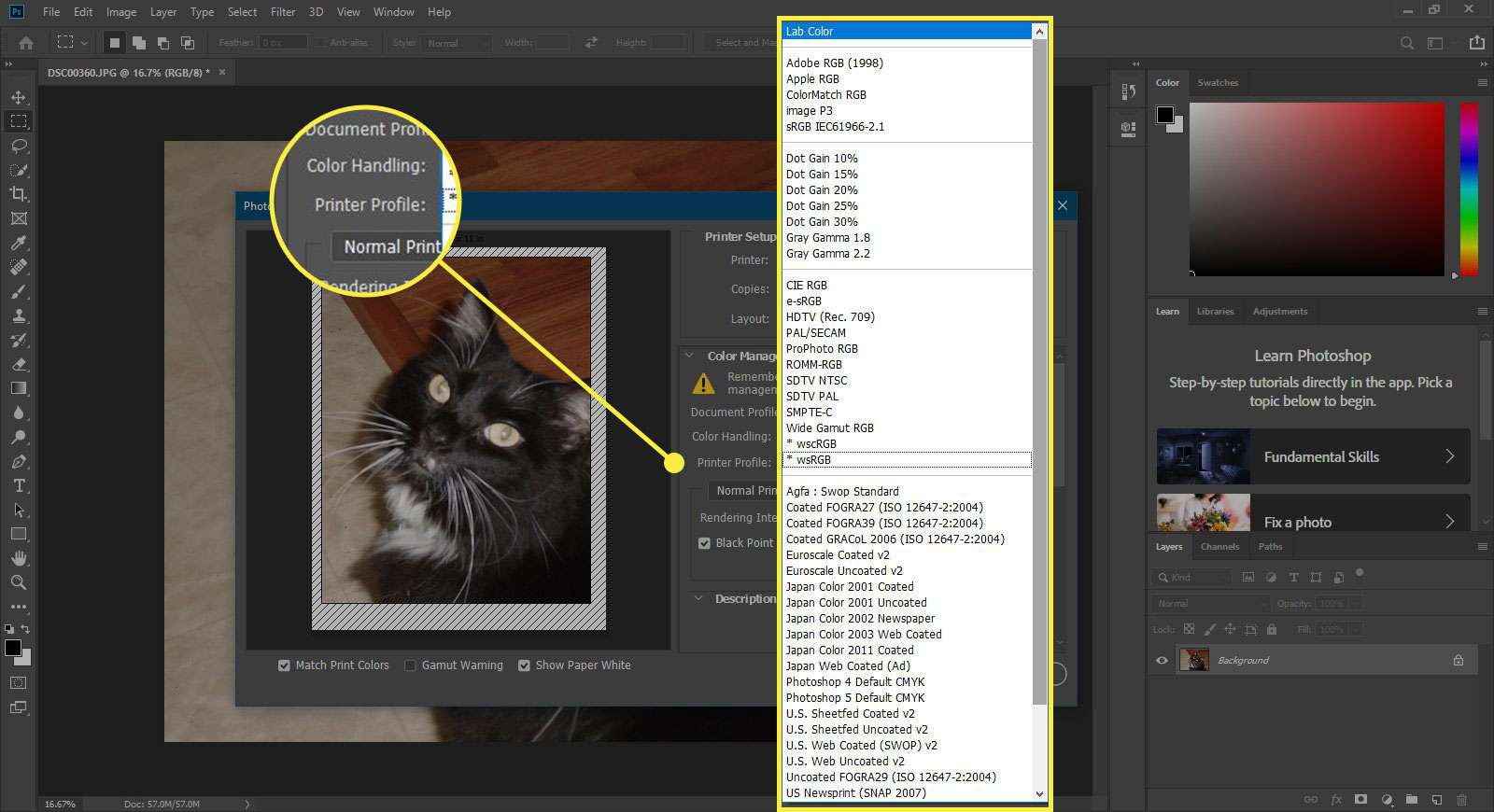
Task: Select the Frame tool
Action: pos(19,218)
